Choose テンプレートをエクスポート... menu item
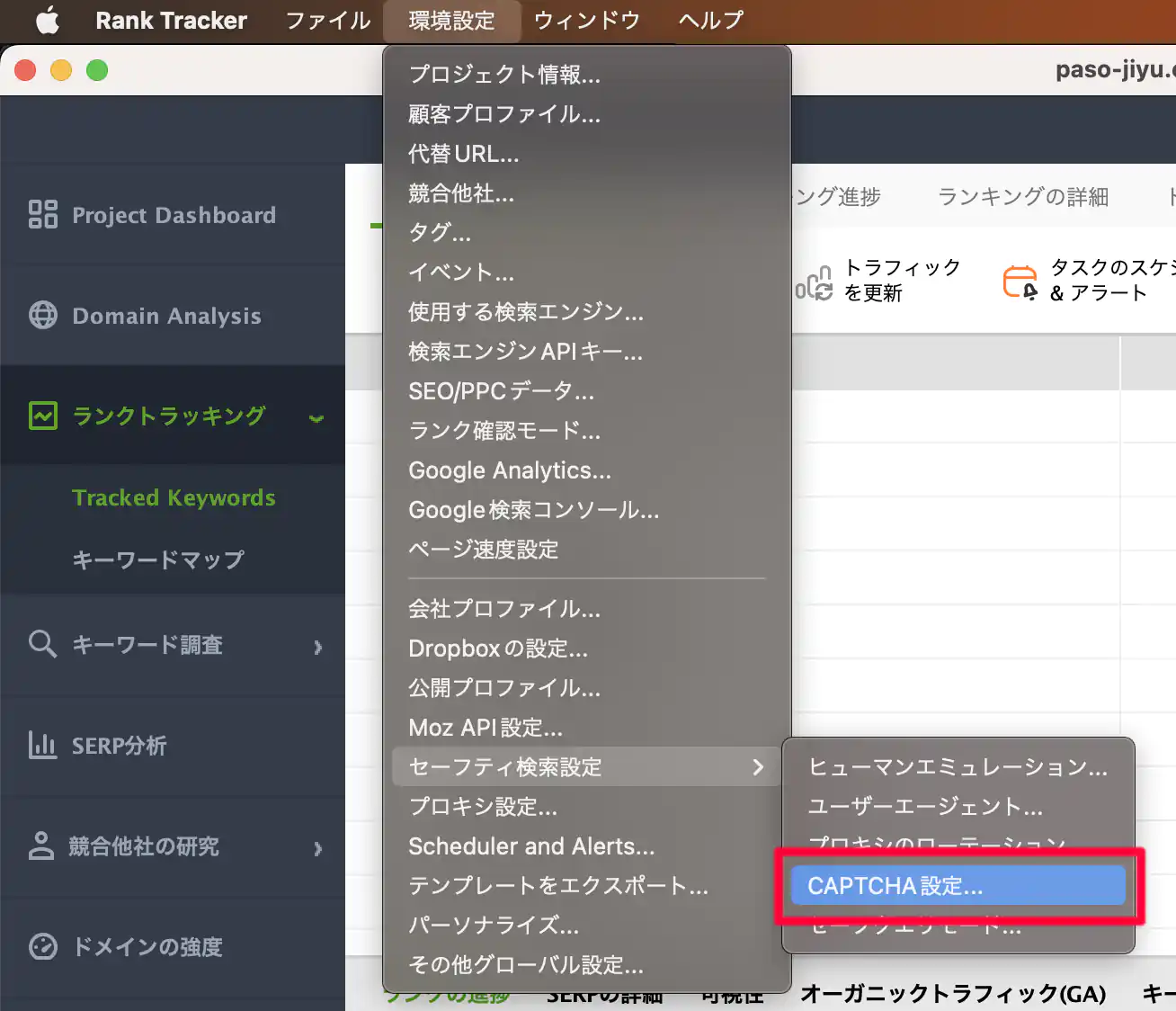1176x1011 pixels. click(x=587, y=885)
